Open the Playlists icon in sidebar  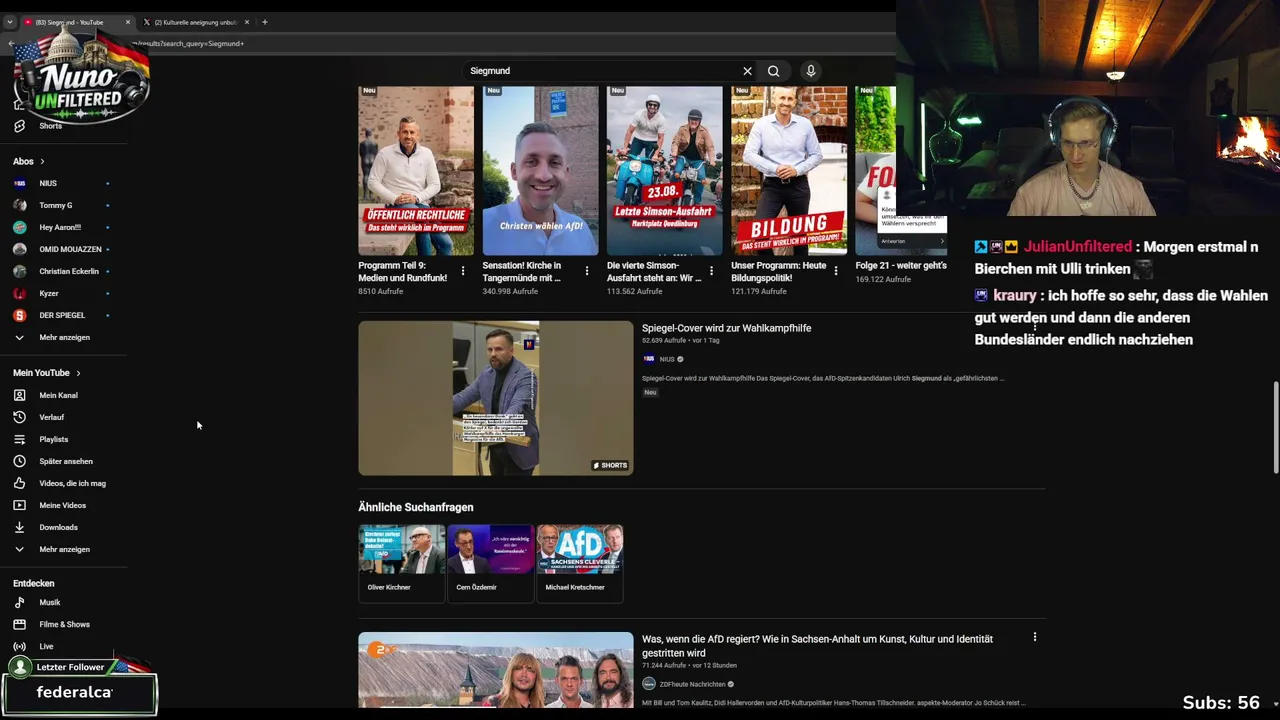(19, 439)
